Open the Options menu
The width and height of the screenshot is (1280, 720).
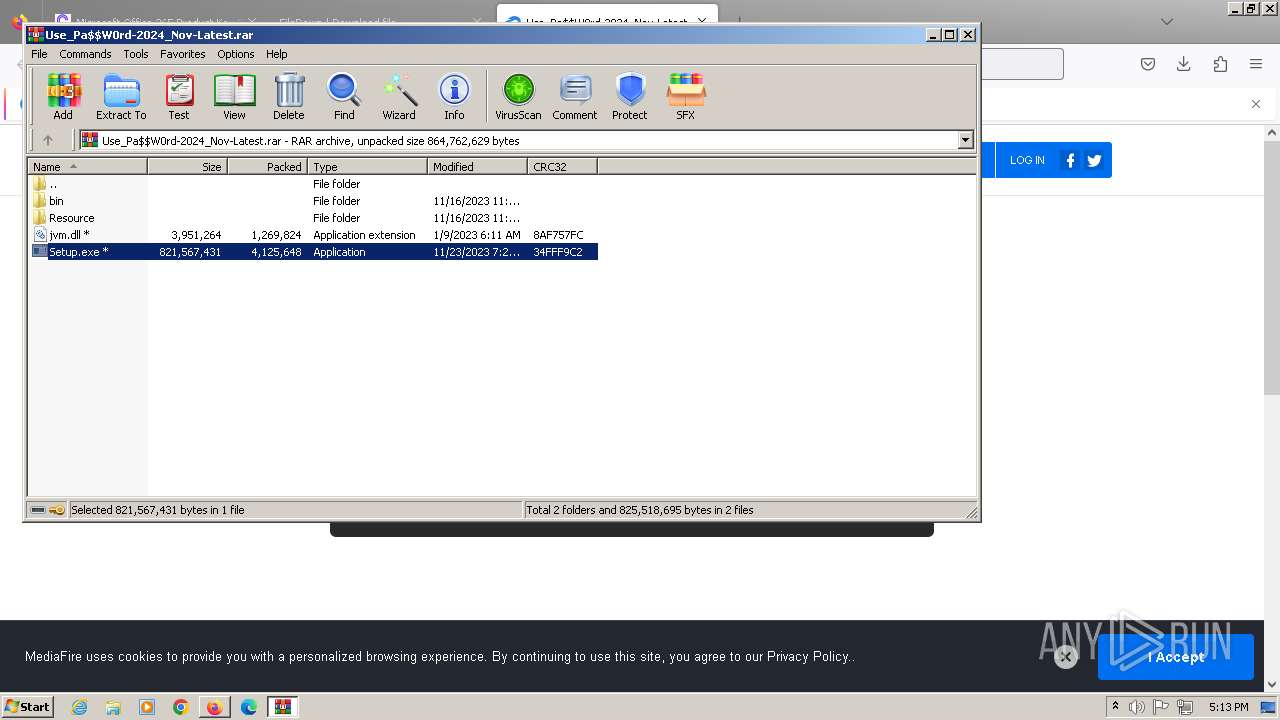coord(236,54)
